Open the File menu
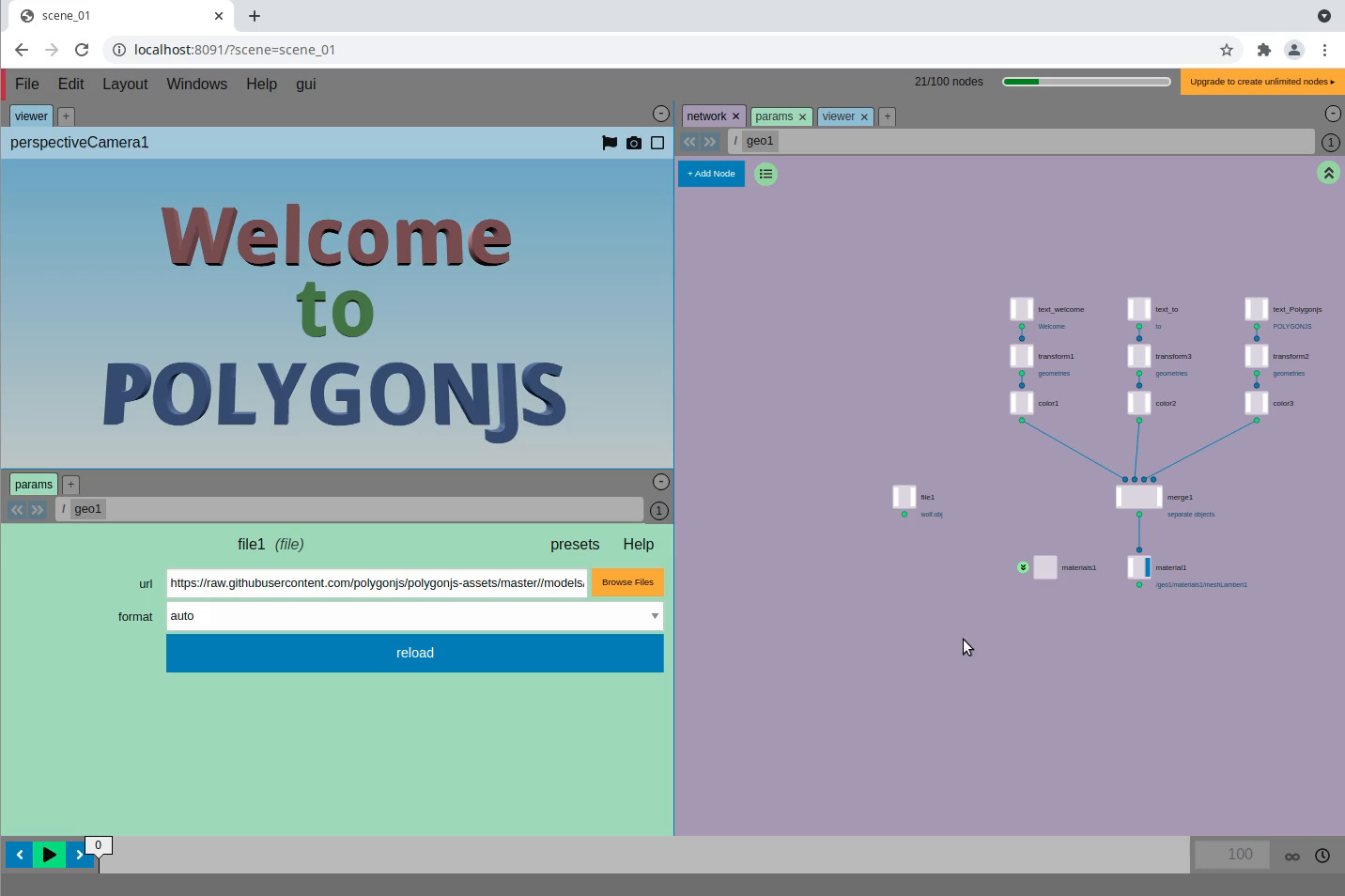The image size is (1345, 896). 27,84
